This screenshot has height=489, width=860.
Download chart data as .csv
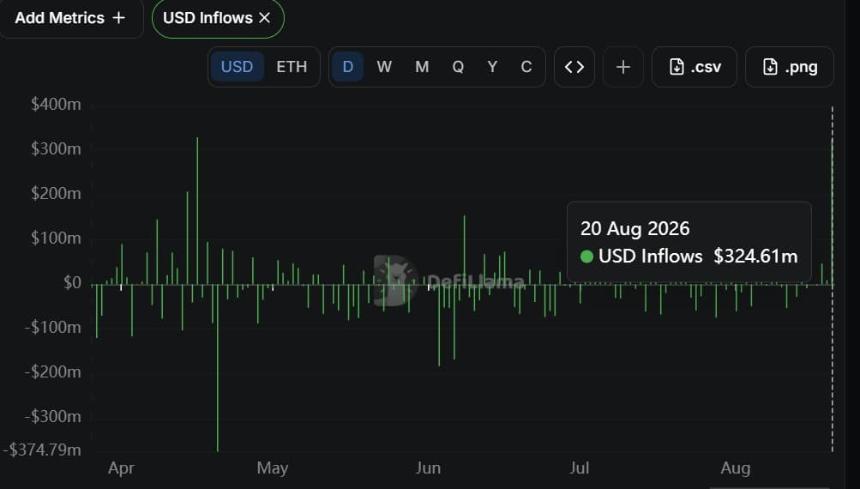click(694, 67)
